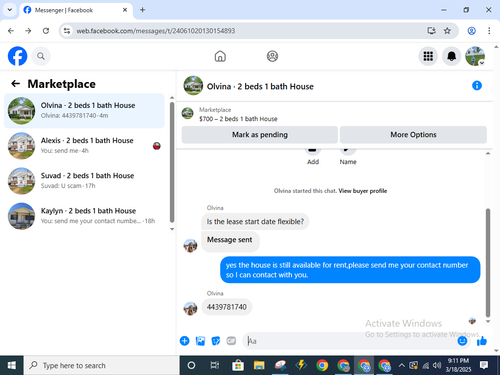Click the message 4439781740

[227, 307]
